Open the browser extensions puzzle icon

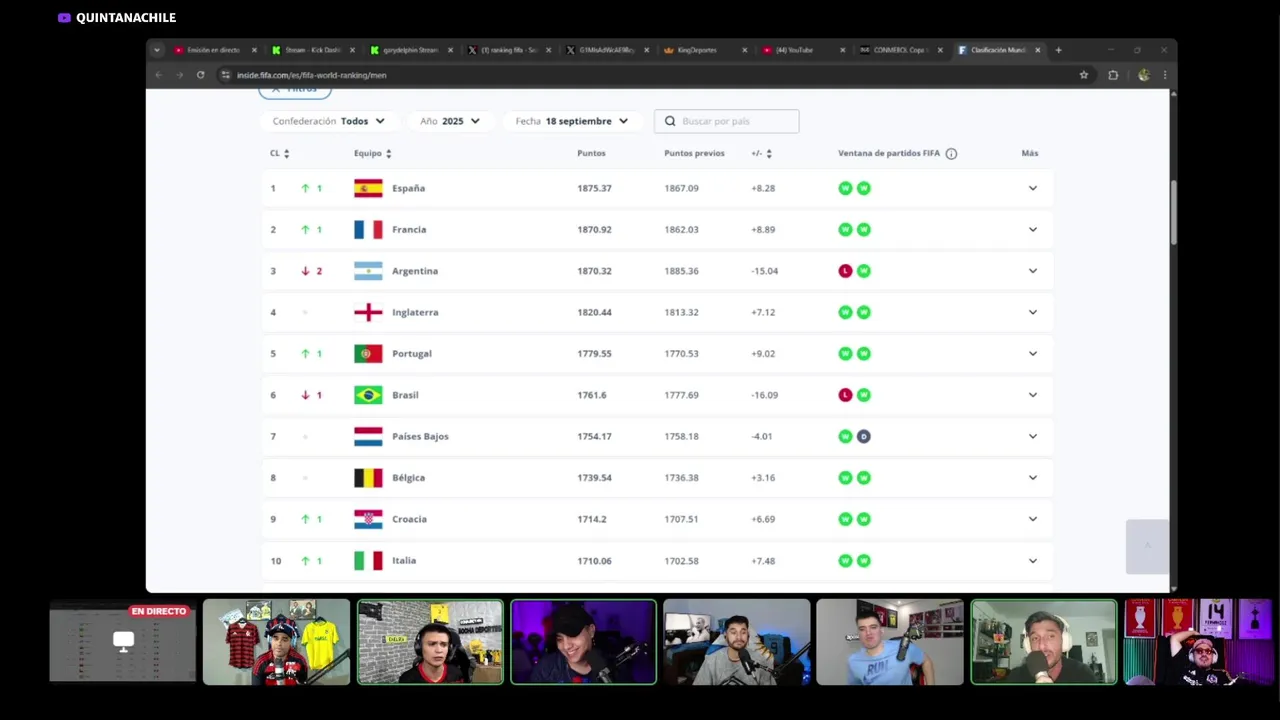[1113, 75]
